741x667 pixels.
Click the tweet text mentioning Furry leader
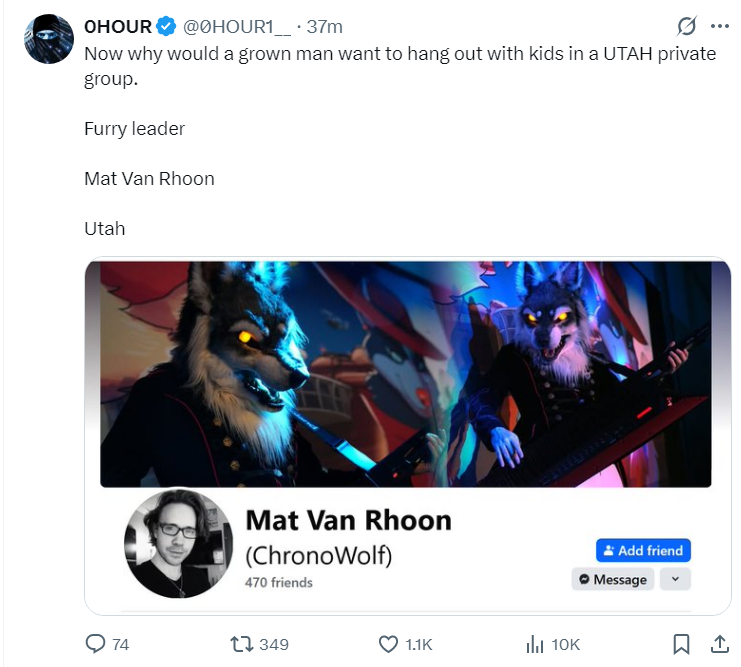pos(134,129)
